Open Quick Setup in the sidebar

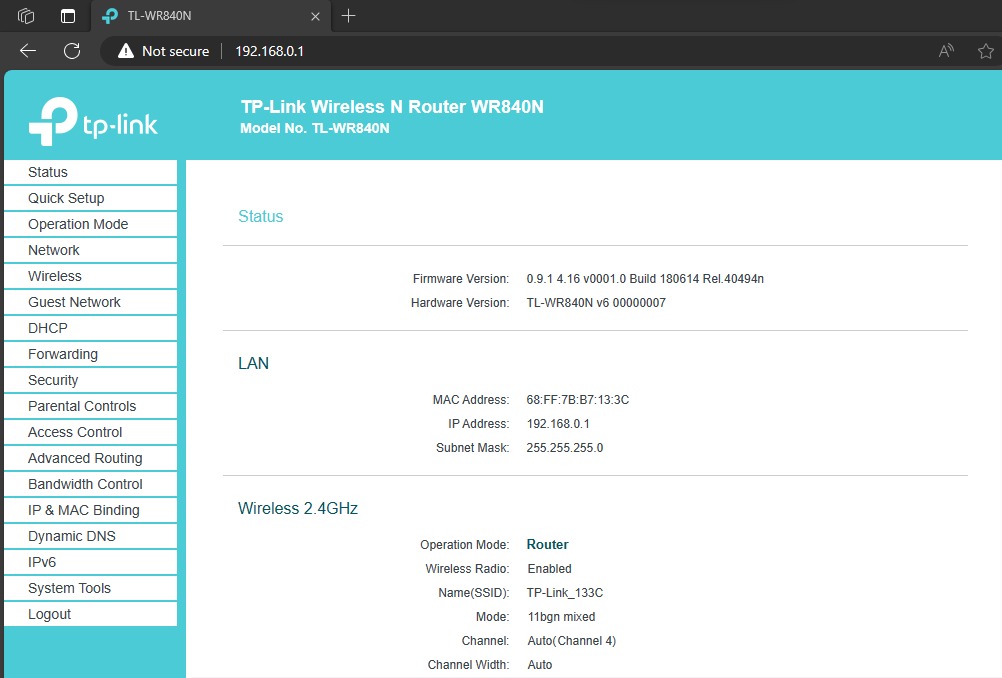pos(90,198)
